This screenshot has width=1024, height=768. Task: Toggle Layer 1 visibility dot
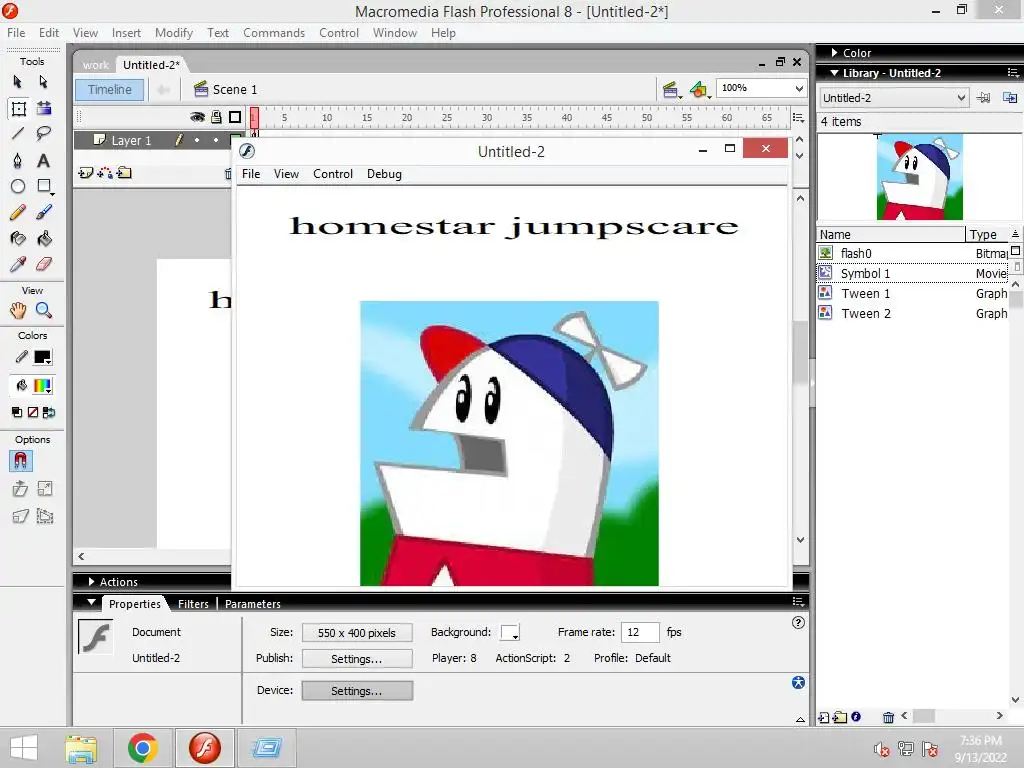coord(197,140)
